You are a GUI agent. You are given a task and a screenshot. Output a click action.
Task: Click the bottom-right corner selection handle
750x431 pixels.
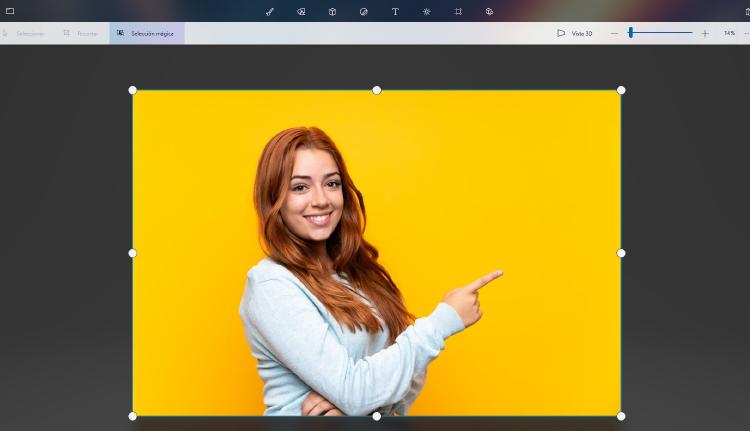621,416
